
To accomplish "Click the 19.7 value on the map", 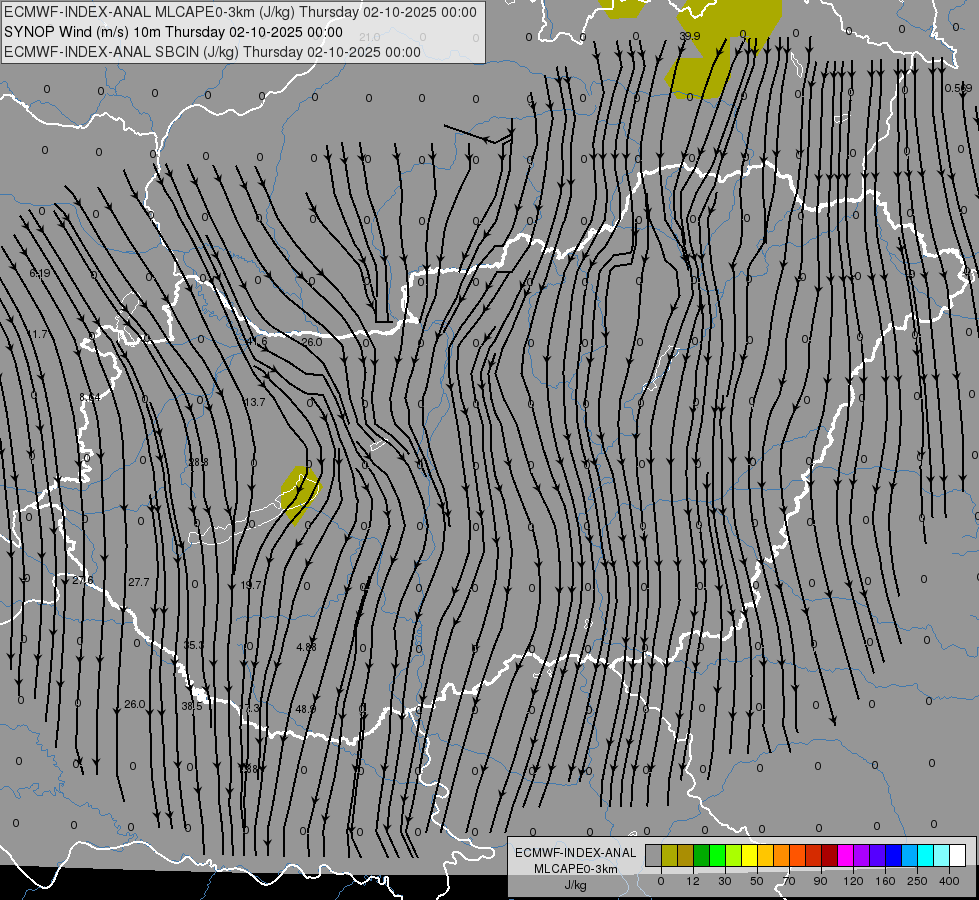I will (251, 585).
